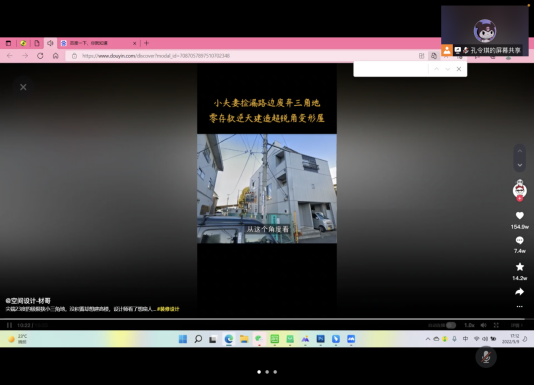534x386 pixels.
Task: Like the video with the heart icon
Action: pos(519,216)
